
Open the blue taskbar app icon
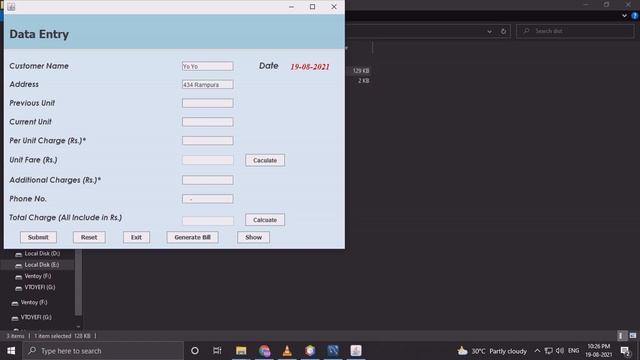point(333,351)
